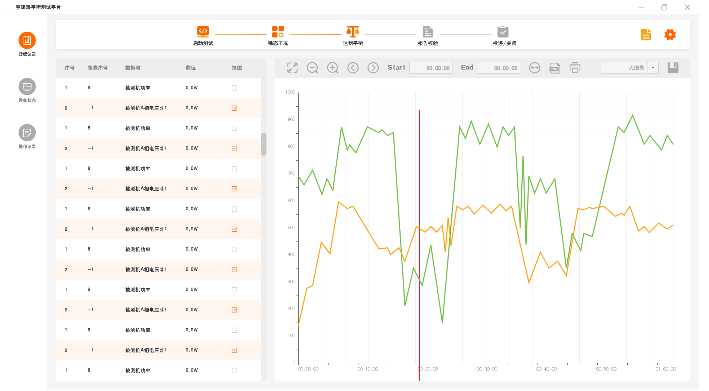Open the second gray sidebar icon
Viewport: 709px width, 391px height.
point(27,86)
